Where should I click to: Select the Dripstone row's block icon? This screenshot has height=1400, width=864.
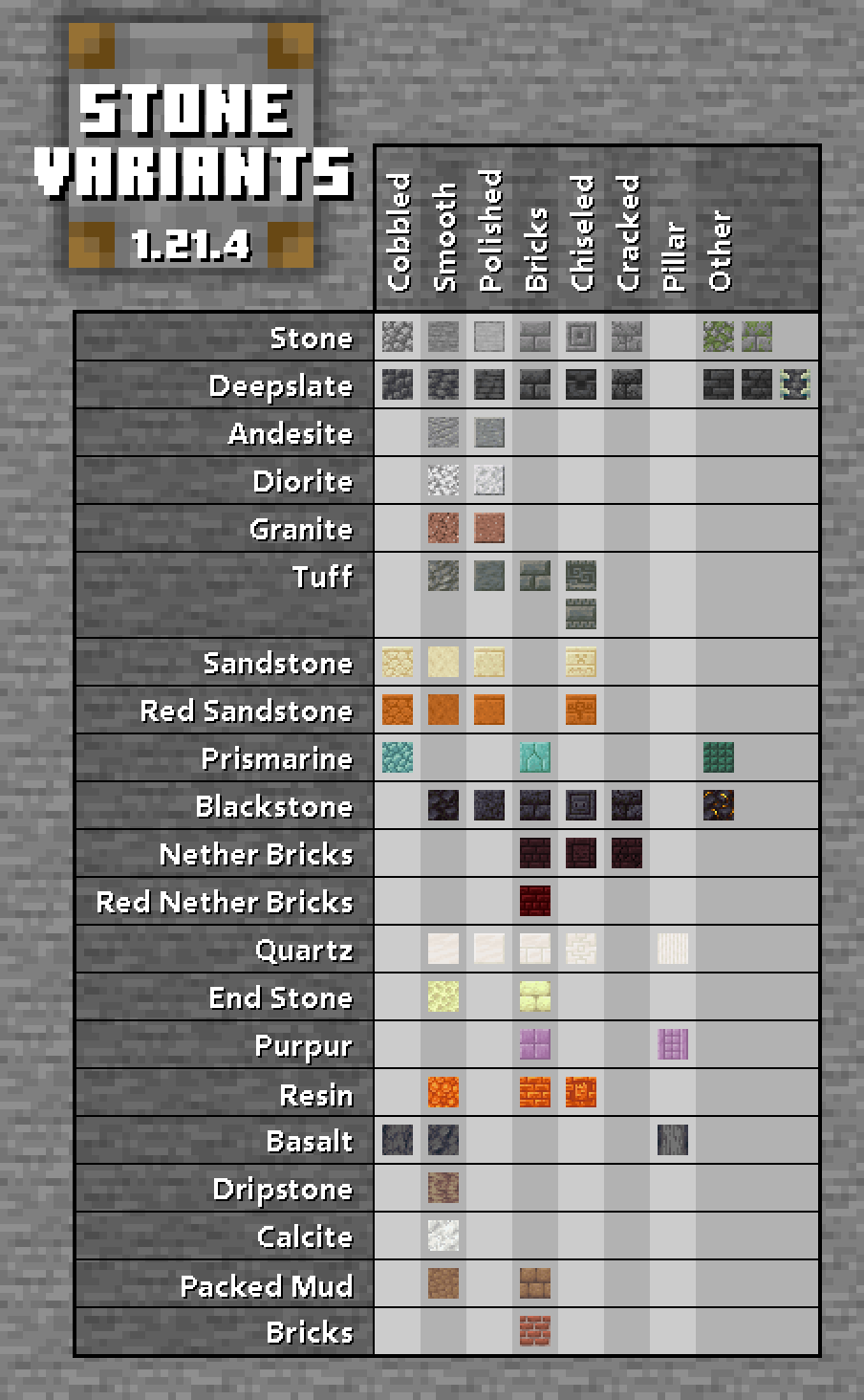[443, 1188]
